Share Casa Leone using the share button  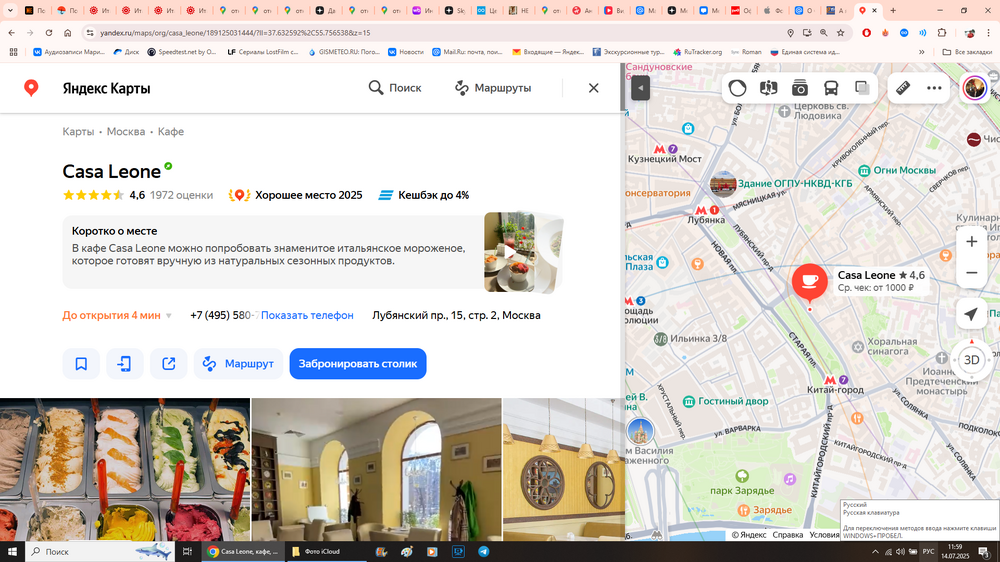168,364
